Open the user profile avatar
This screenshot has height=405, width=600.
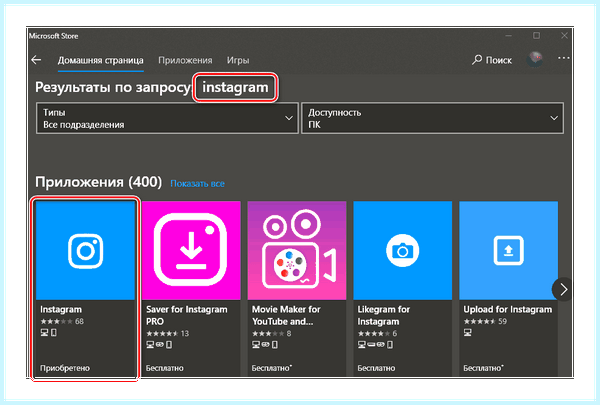click(x=535, y=59)
